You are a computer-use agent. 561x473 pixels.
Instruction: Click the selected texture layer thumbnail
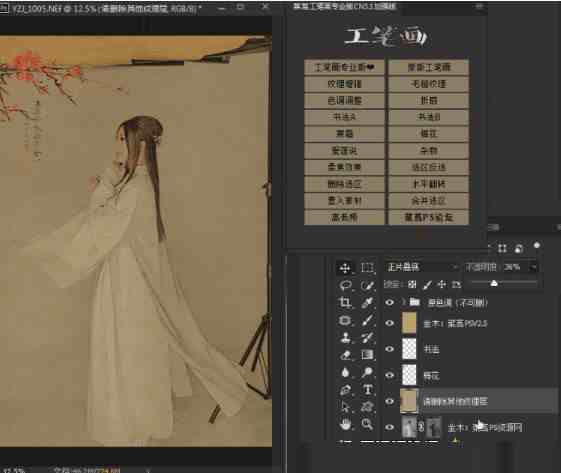[x=409, y=401]
